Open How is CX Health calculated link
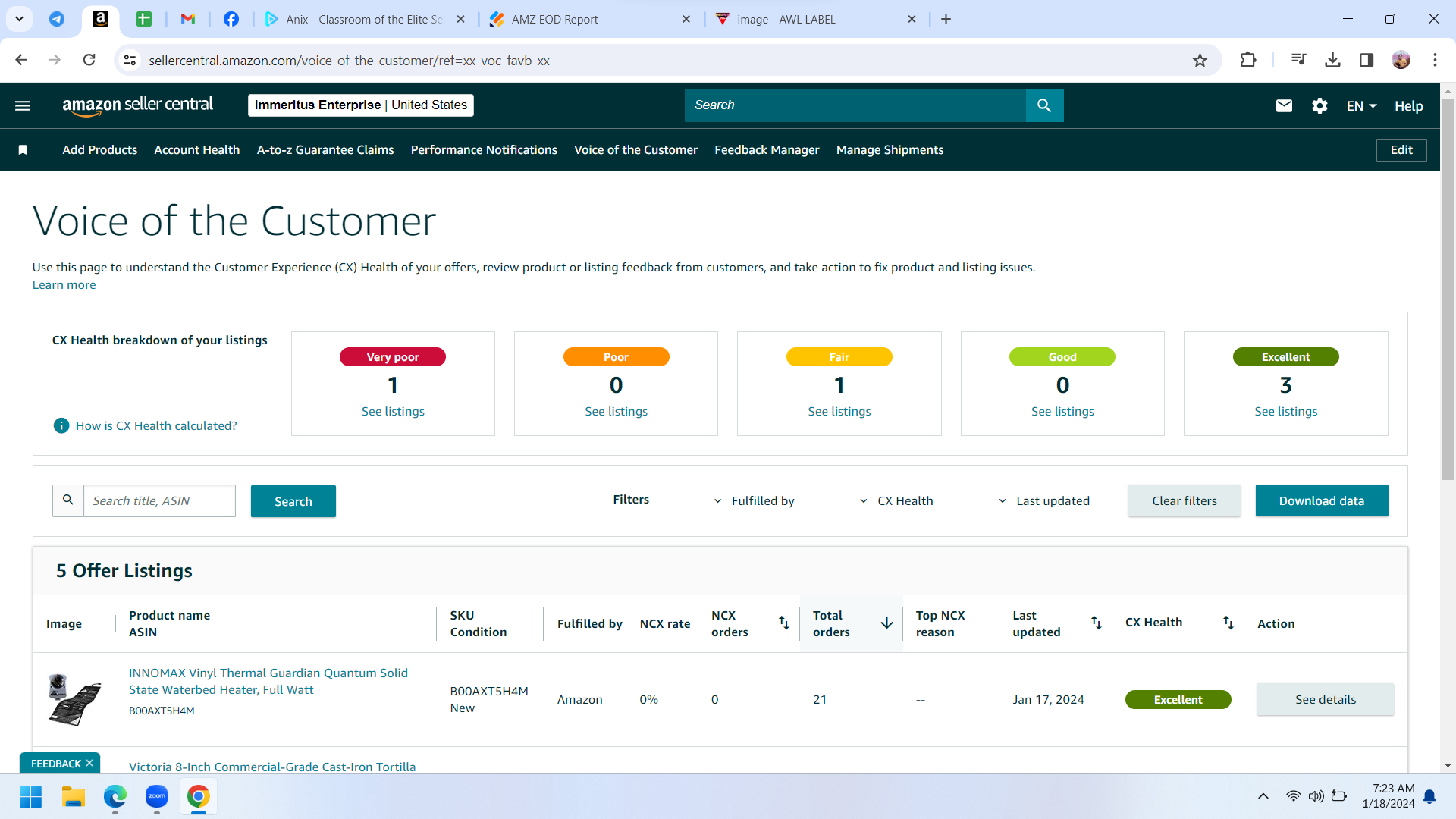This screenshot has height=819, width=1456. point(156,426)
